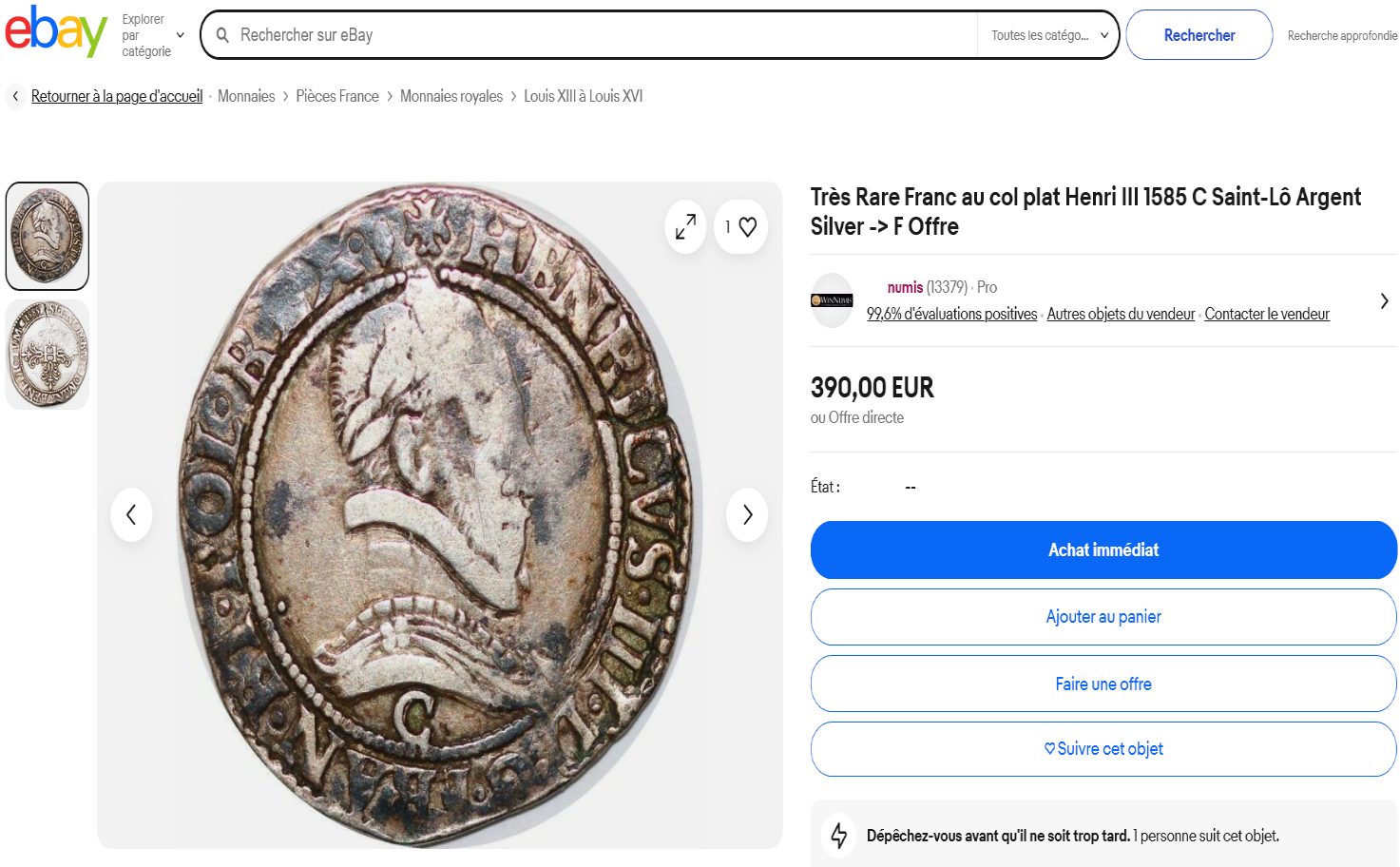Click Ajouter au panier
The width and height of the screenshot is (1400, 867).
(1103, 617)
